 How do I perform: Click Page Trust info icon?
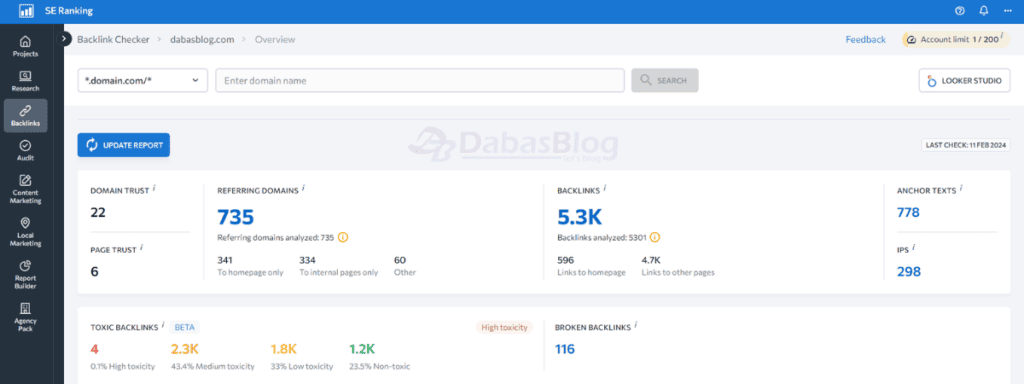(142, 248)
